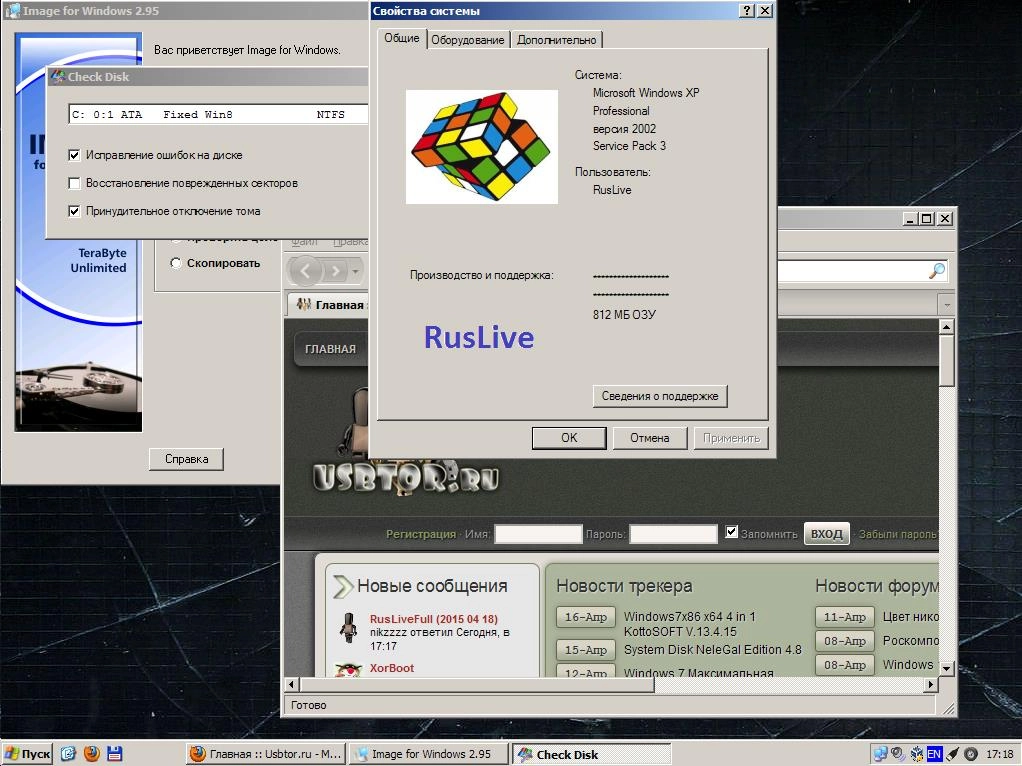Switch to 'Главная :: Usbtor.ru' taskbar button
This screenshot has height=766, width=1022.
(x=265, y=754)
